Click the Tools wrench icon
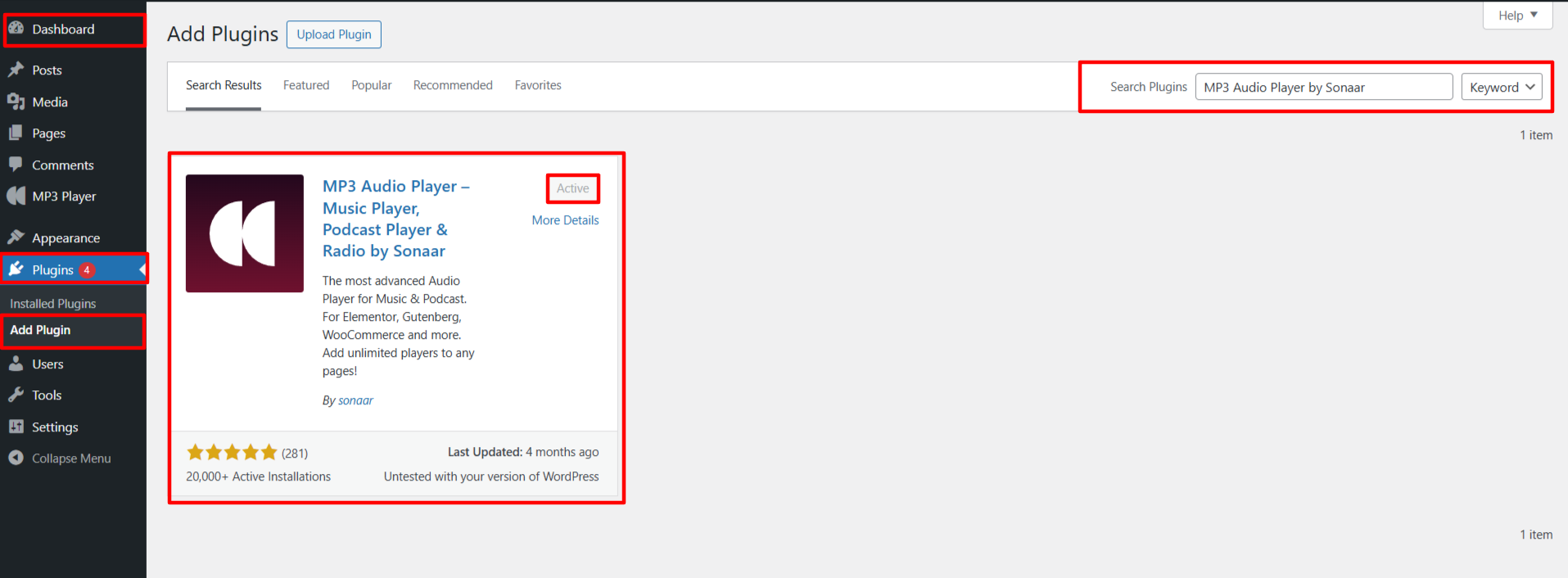This screenshot has height=578, width=1568. (16, 395)
